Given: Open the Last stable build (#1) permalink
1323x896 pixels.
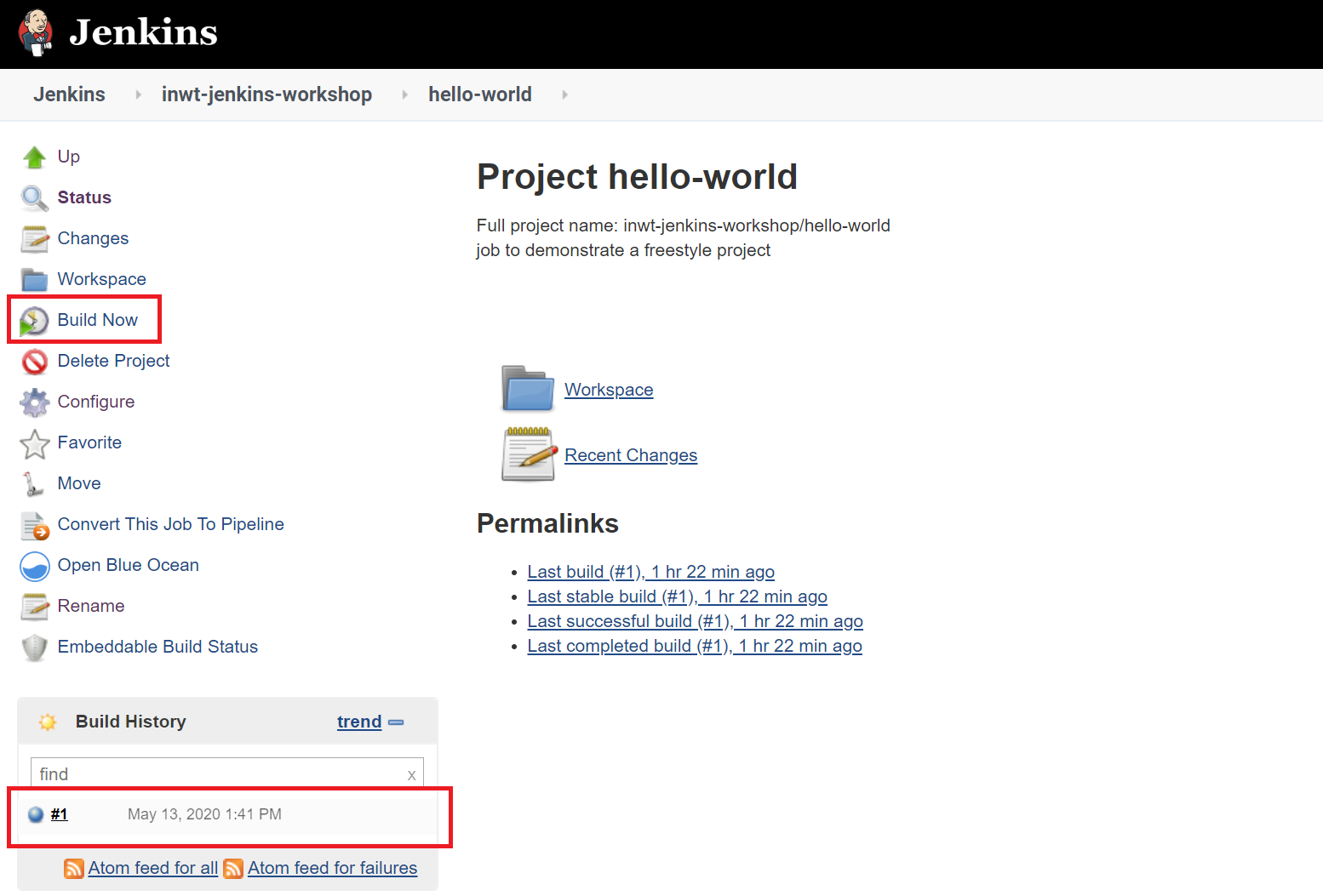Looking at the screenshot, I should (x=678, y=596).
